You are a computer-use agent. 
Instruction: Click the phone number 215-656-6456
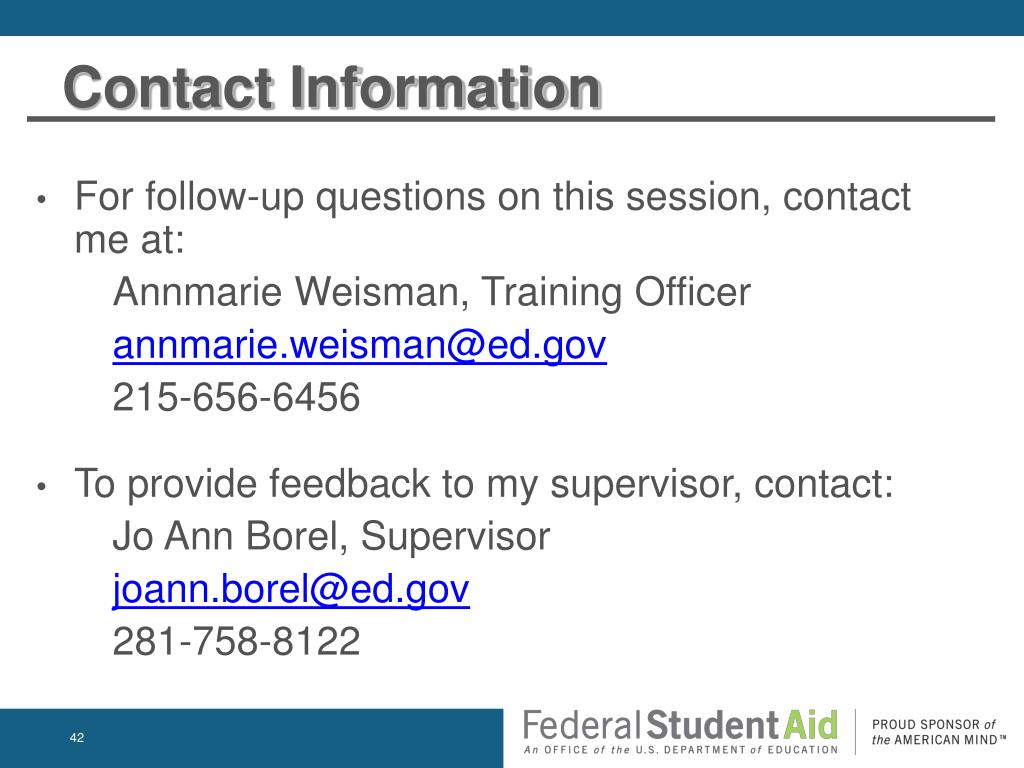(x=236, y=397)
